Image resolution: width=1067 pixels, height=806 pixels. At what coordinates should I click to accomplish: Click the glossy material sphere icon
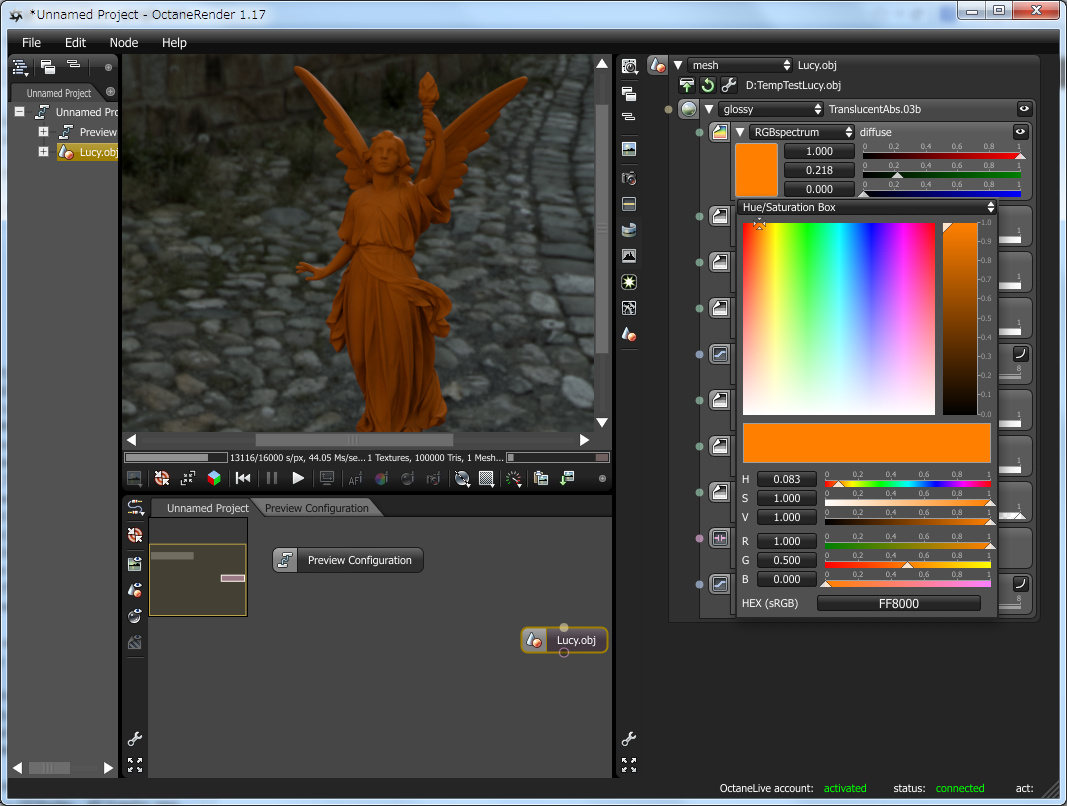689,109
